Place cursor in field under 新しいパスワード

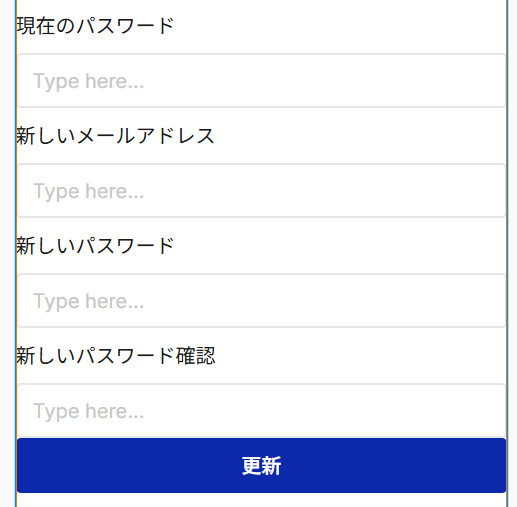pos(261,301)
